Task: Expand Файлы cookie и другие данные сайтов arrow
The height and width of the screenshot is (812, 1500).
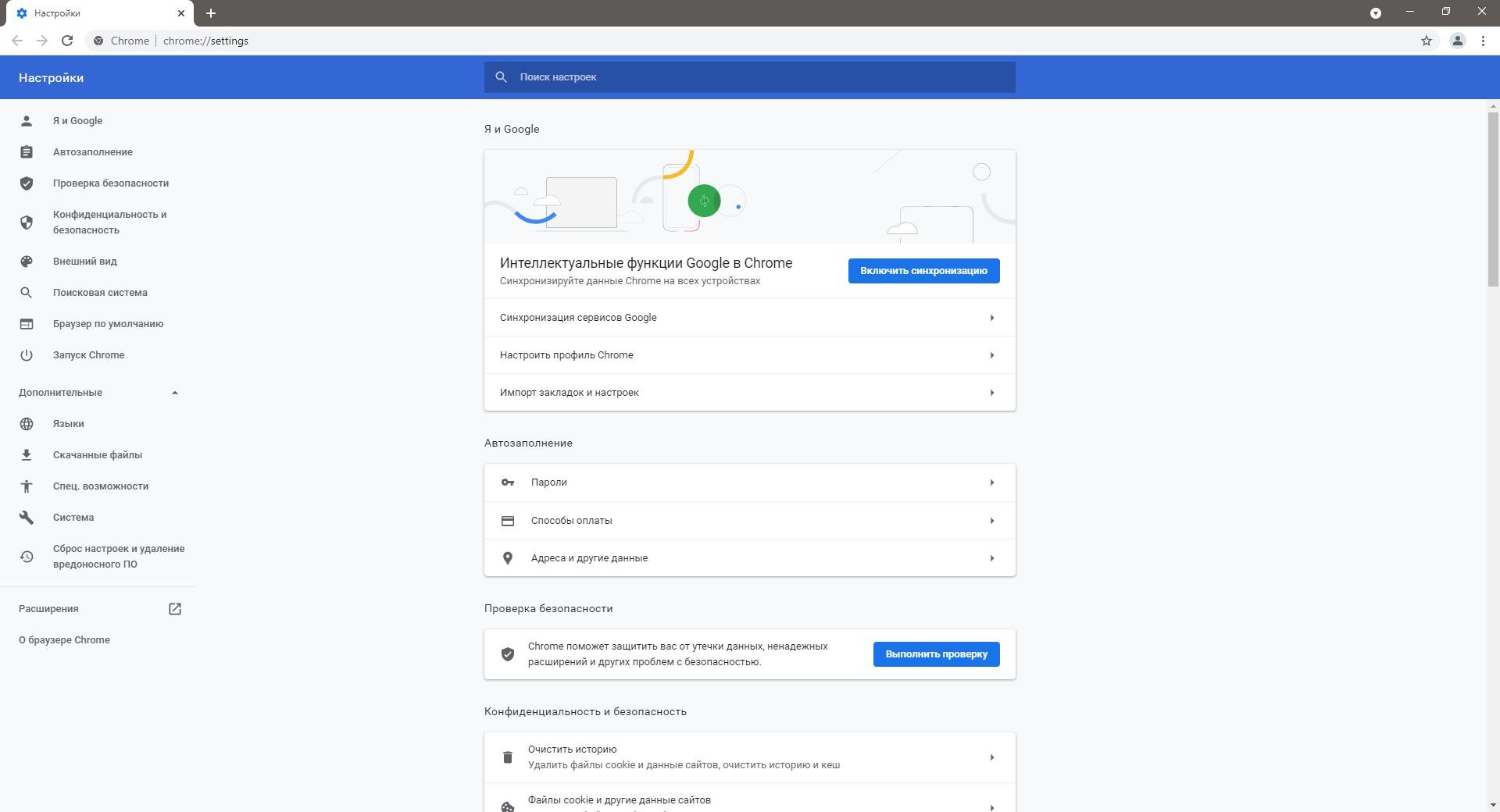Action: pyautogui.click(x=992, y=807)
